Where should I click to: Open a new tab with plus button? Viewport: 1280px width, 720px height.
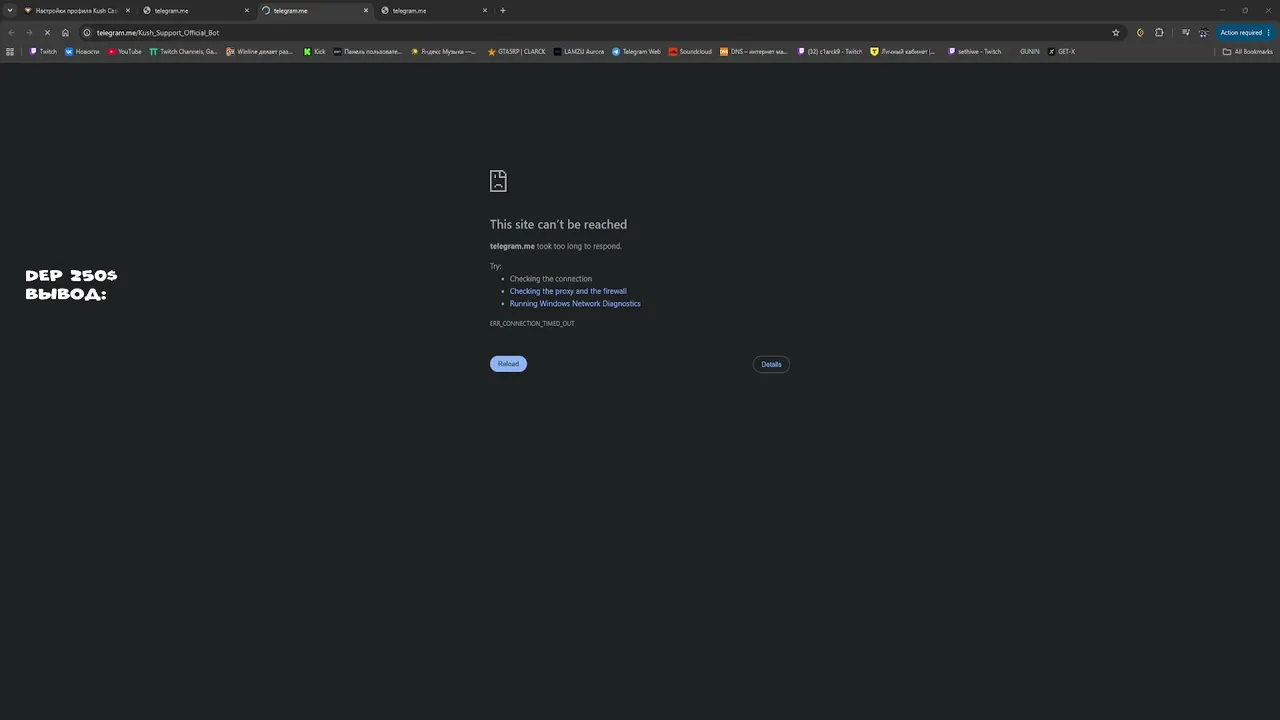503,10
